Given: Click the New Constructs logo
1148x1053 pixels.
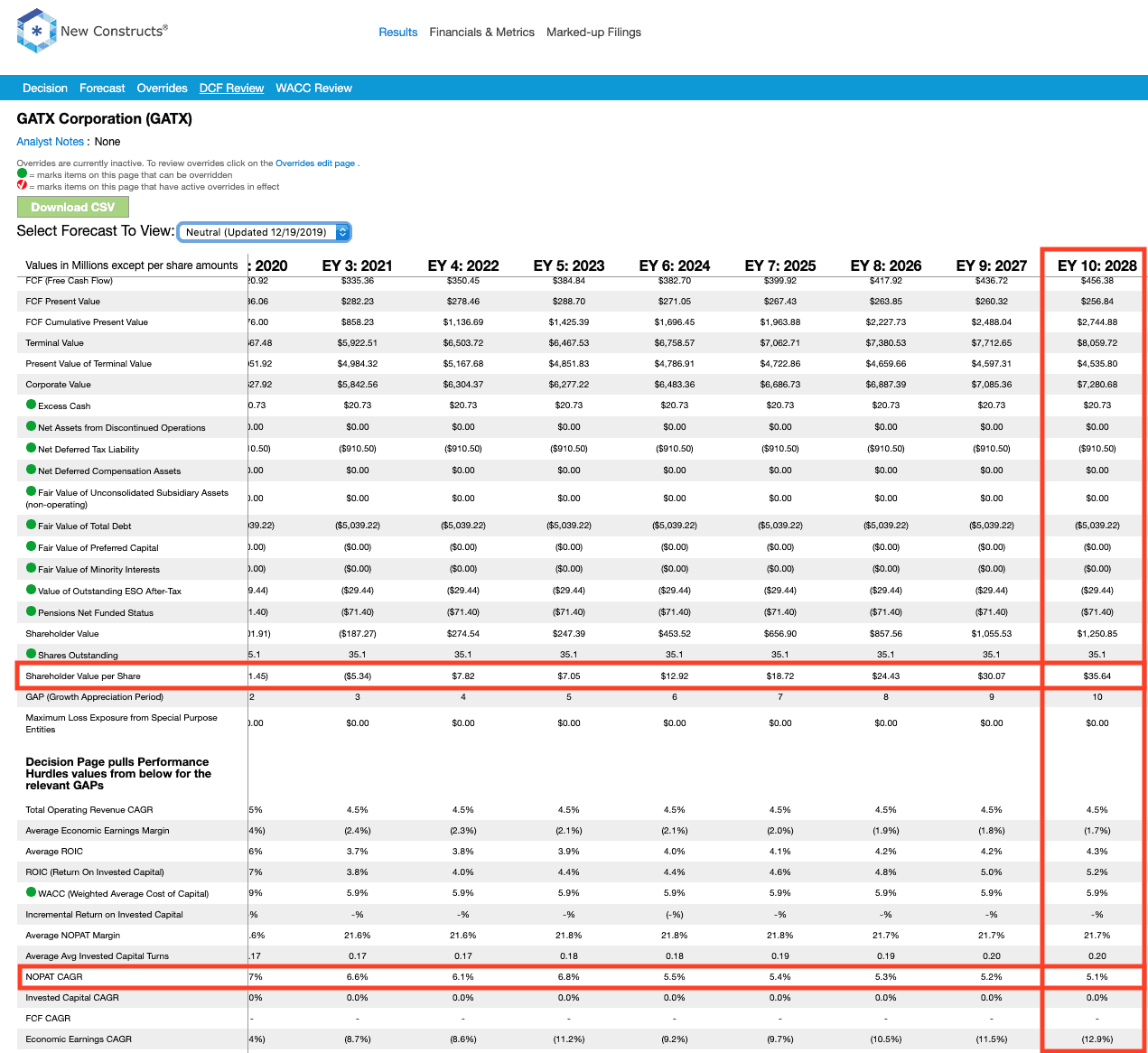Looking at the screenshot, I should click(92, 31).
